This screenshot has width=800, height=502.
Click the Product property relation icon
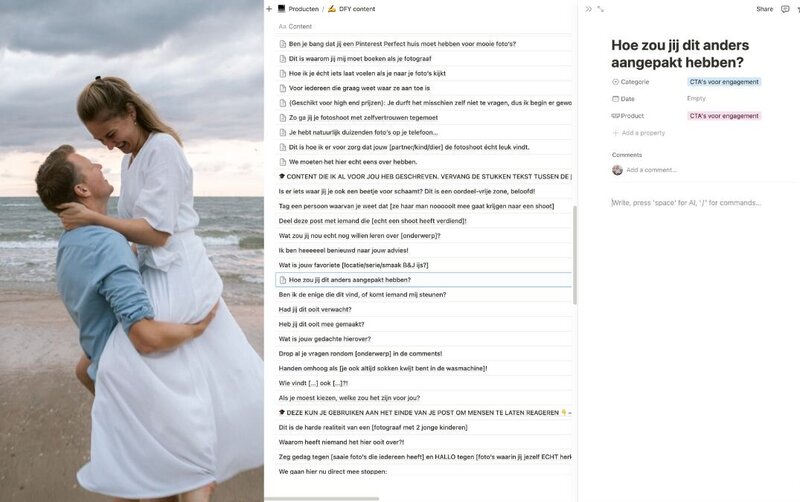click(615, 116)
